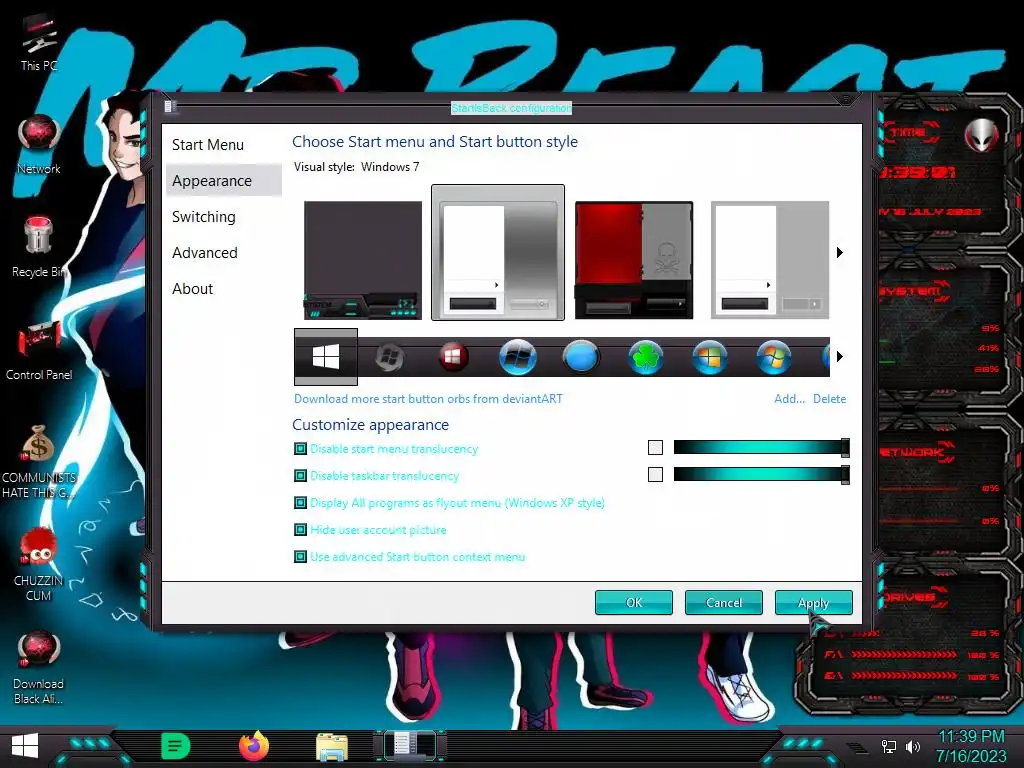
Task: Confirm with the OK button
Action: (x=633, y=602)
